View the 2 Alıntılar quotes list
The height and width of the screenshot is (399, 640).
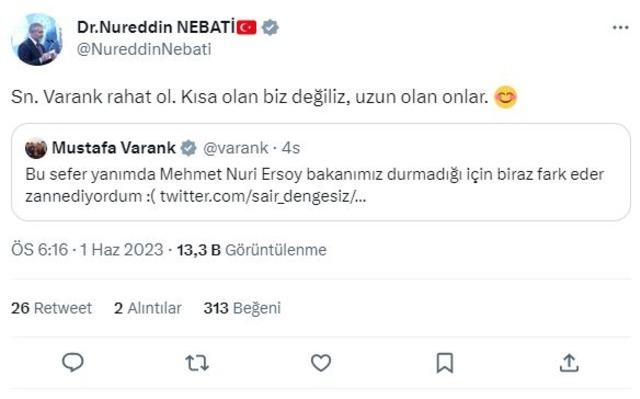pos(148,308)
